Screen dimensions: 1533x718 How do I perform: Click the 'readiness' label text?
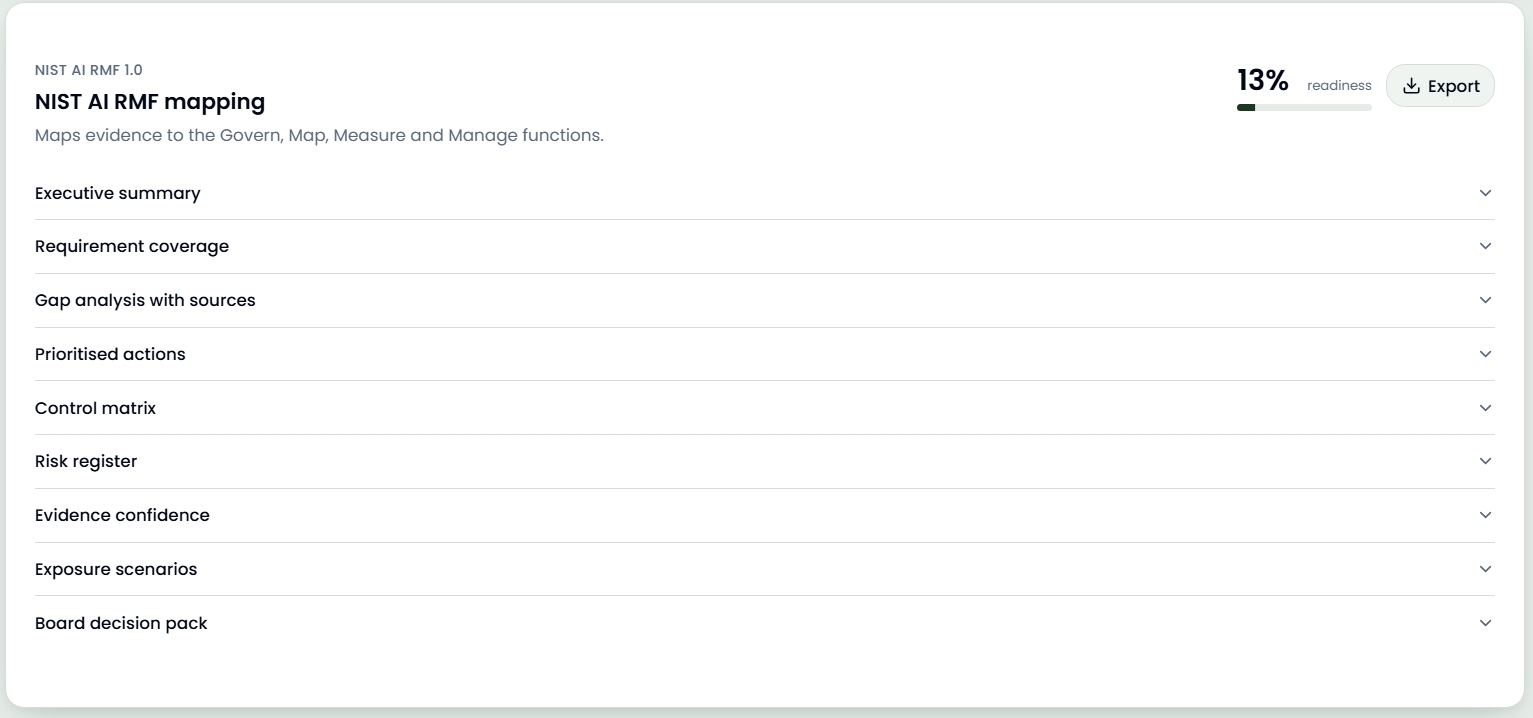1339,86
